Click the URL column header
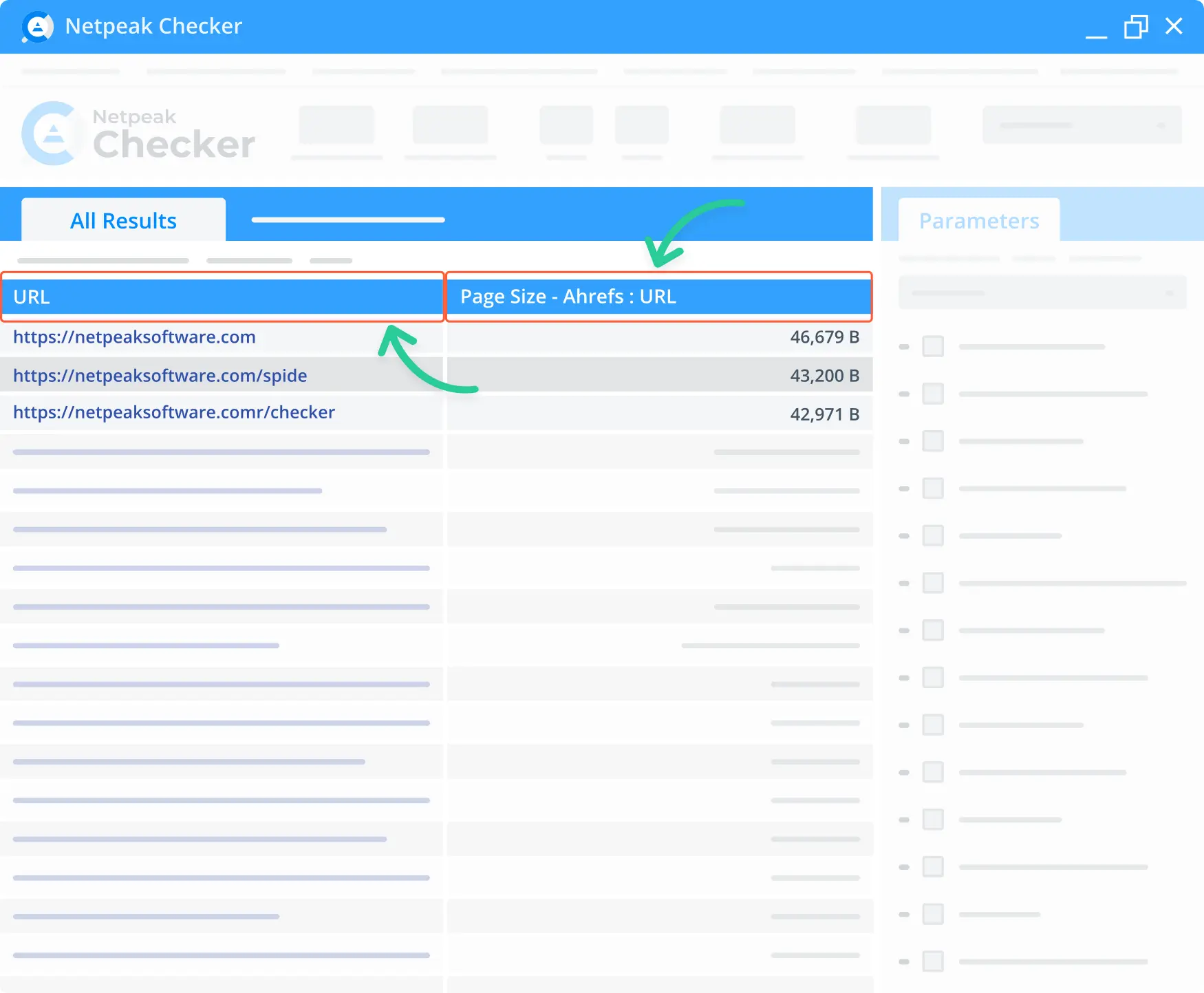 pyautogui.click(x=222, y=297)
